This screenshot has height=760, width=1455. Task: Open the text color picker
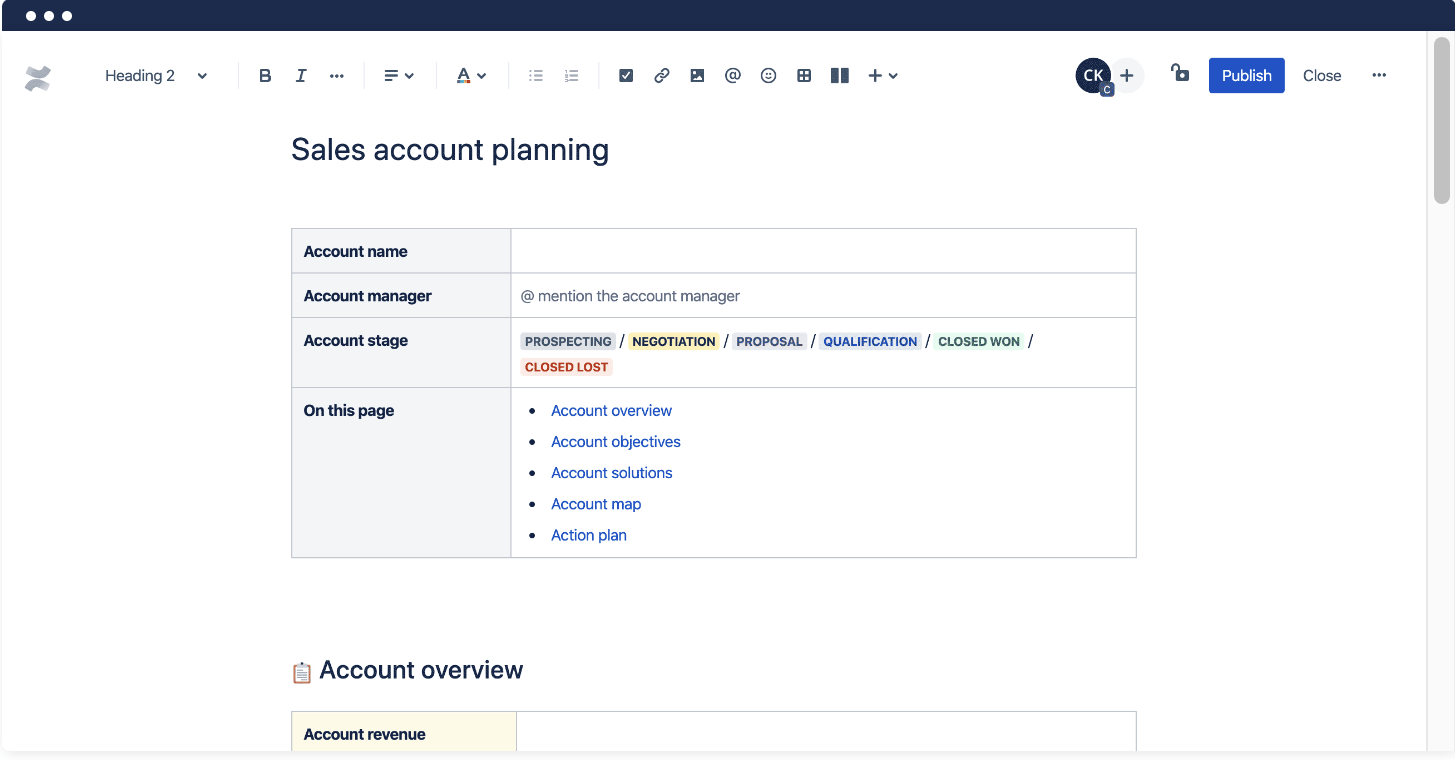tap(471, 75)
